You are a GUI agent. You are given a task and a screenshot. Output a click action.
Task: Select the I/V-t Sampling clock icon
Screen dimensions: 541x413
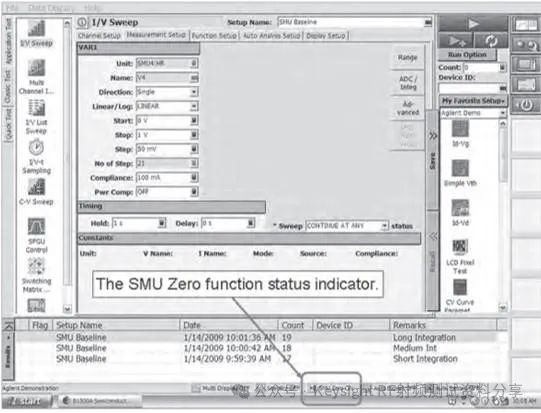coord(36,148)
